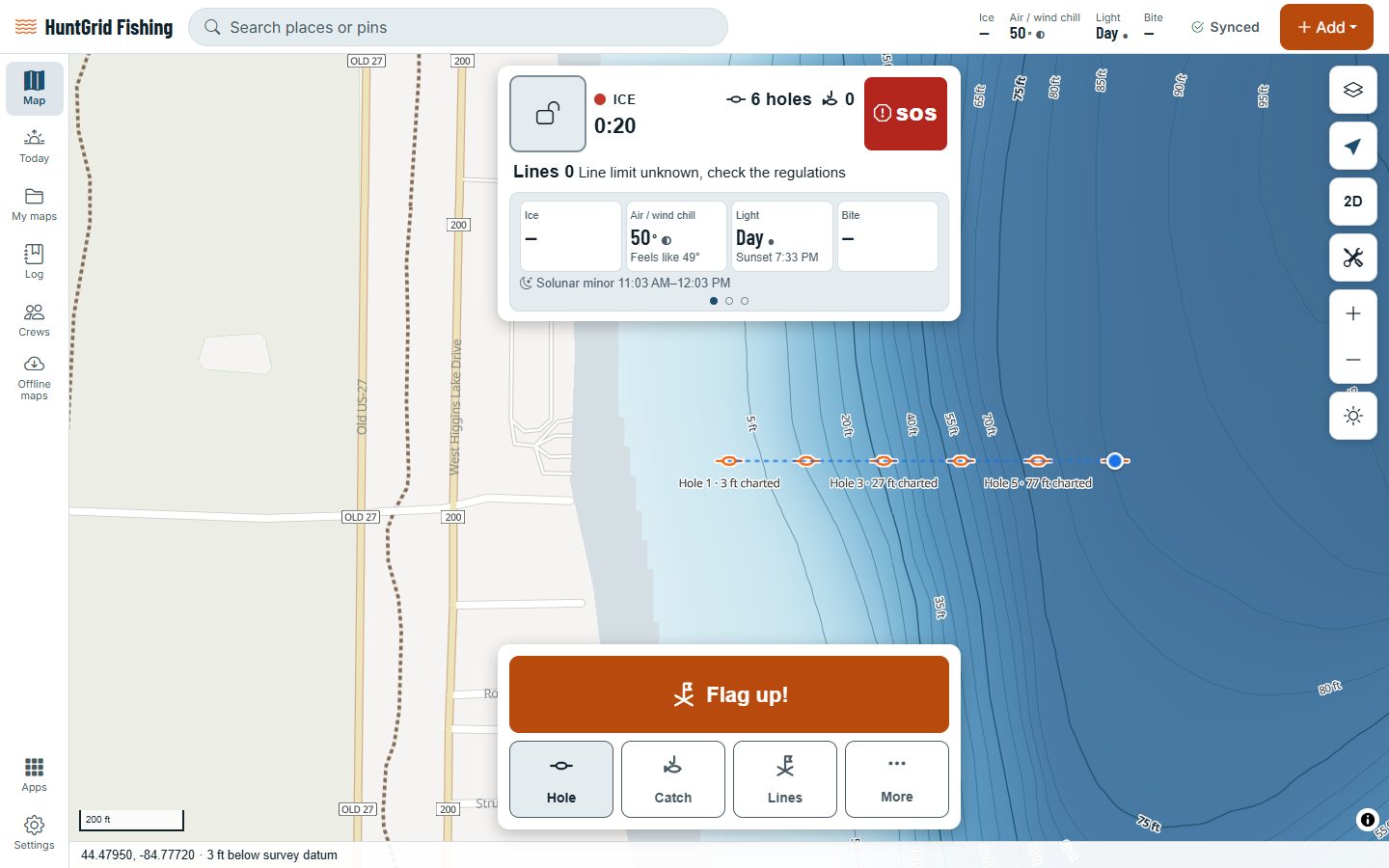The width and height of the screenshot is (1389, 868).
Task: Open the Log sidebar tab
Action: point(34,261)
